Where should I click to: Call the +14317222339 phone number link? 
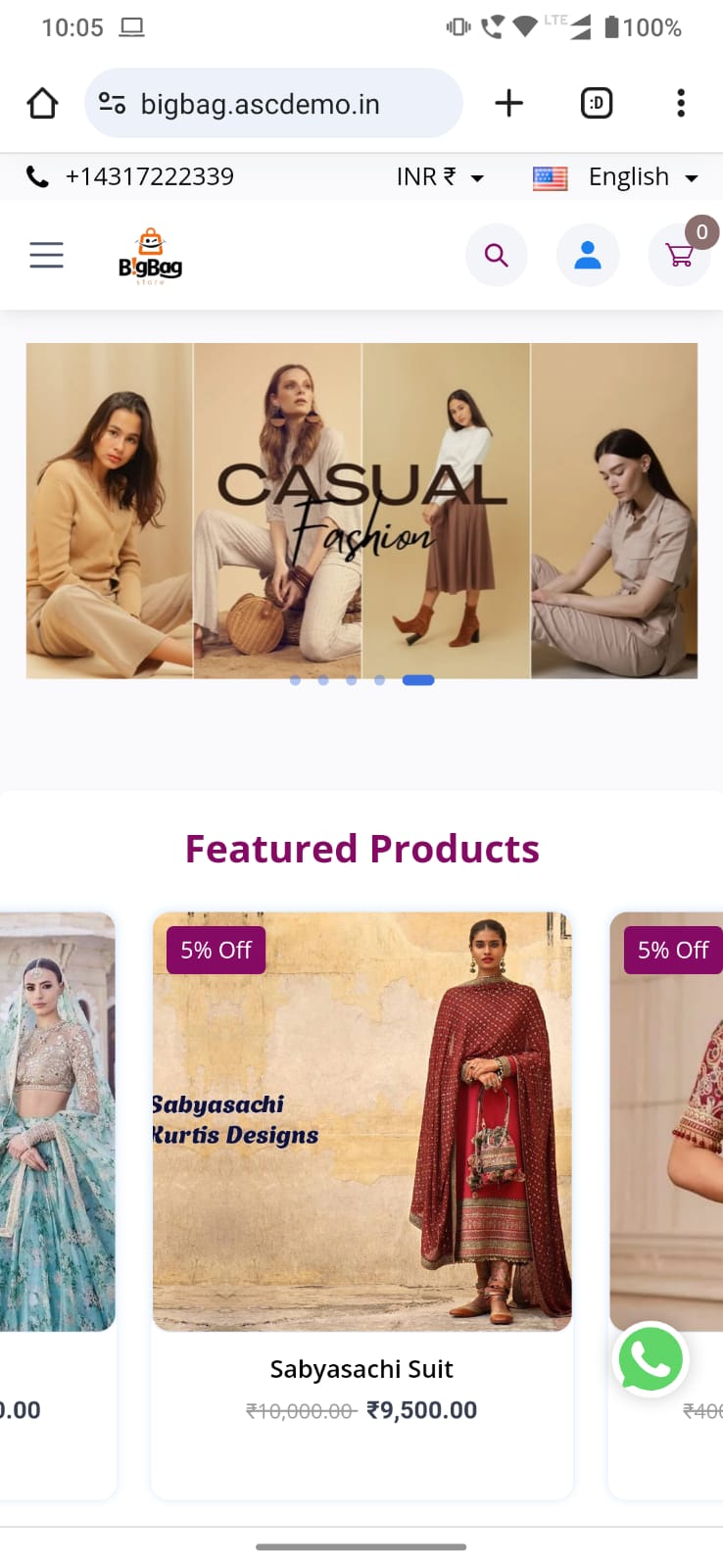150,176
